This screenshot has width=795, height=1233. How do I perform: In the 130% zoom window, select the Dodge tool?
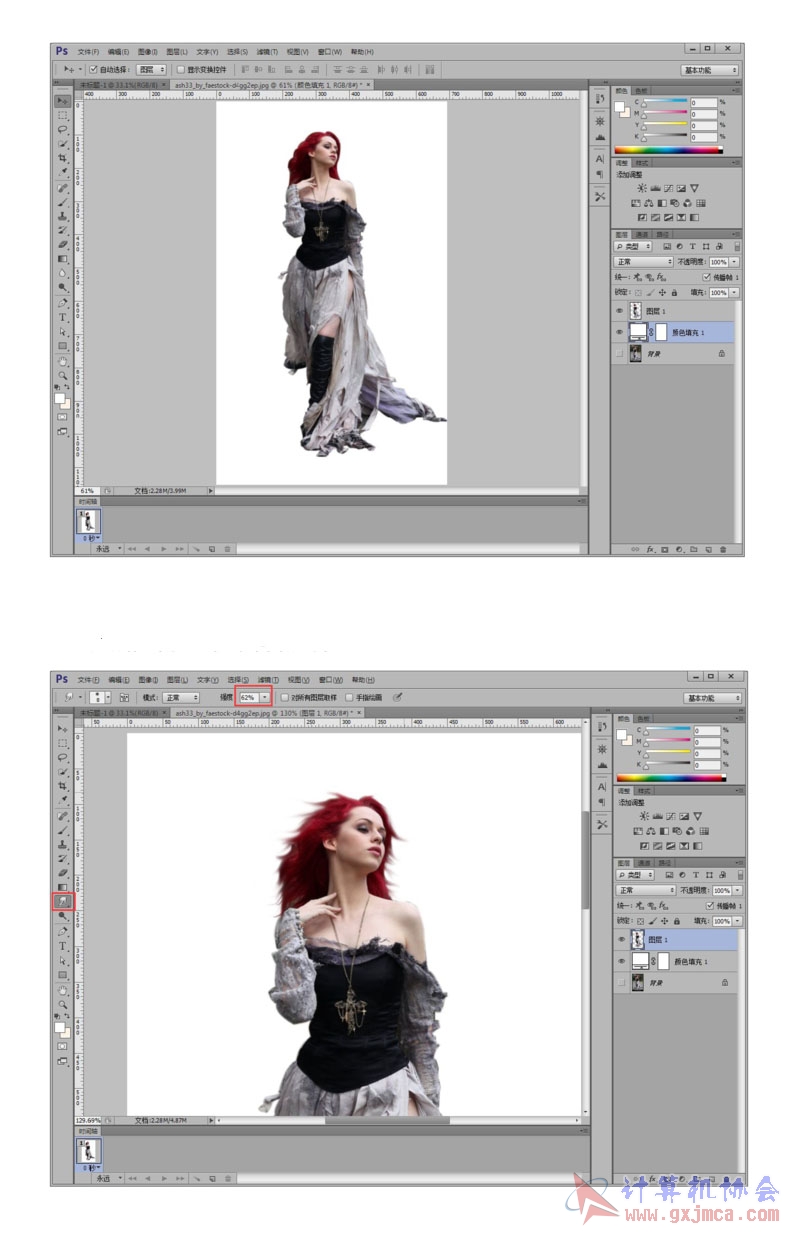62,915
